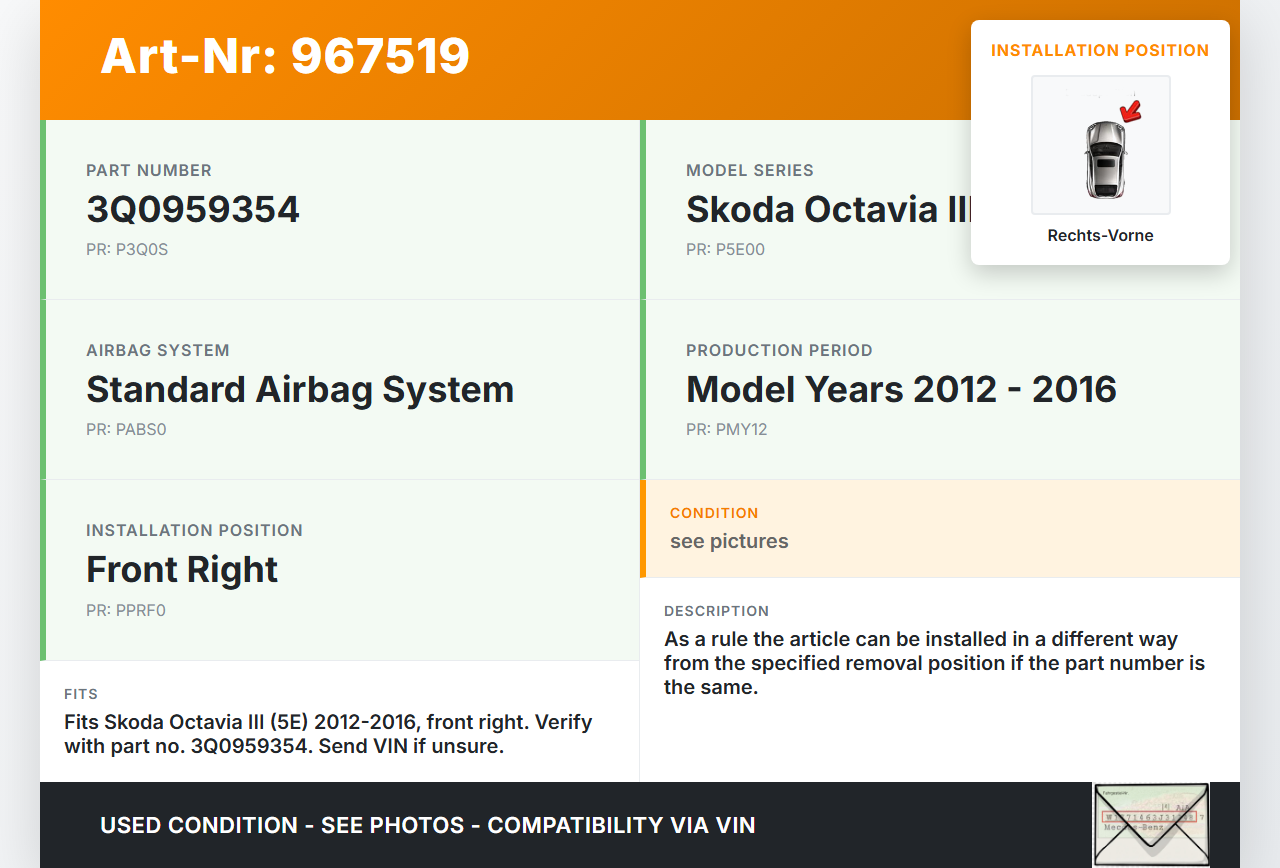Click the orange Installation Position card title
This screenshot has width=1280, height=868.
[x=1100, y=50]
